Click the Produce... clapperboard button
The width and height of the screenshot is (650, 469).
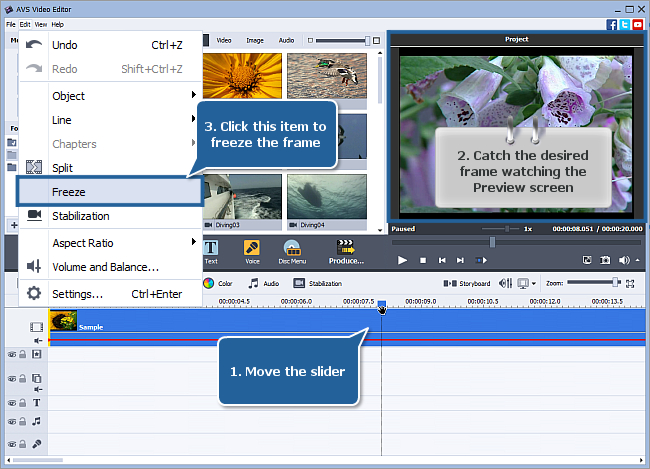346,252
